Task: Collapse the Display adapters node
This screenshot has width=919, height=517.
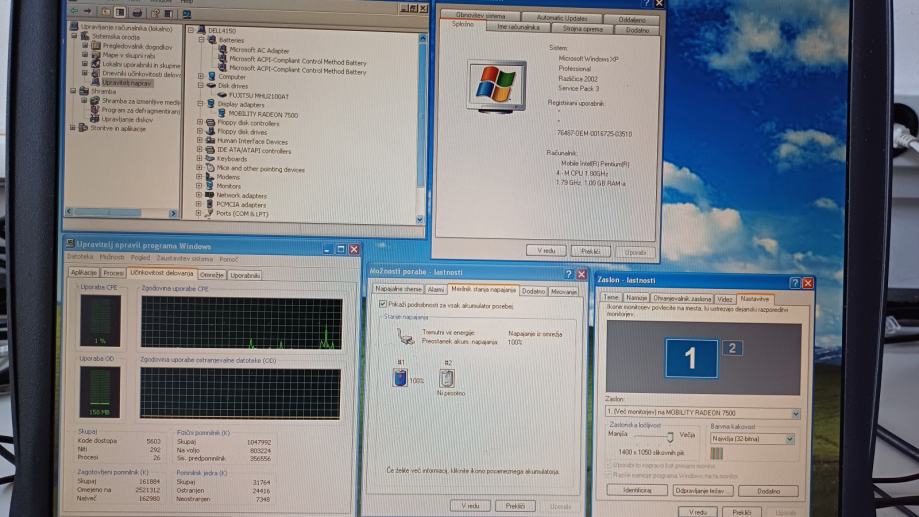Action: click(200, 104)
